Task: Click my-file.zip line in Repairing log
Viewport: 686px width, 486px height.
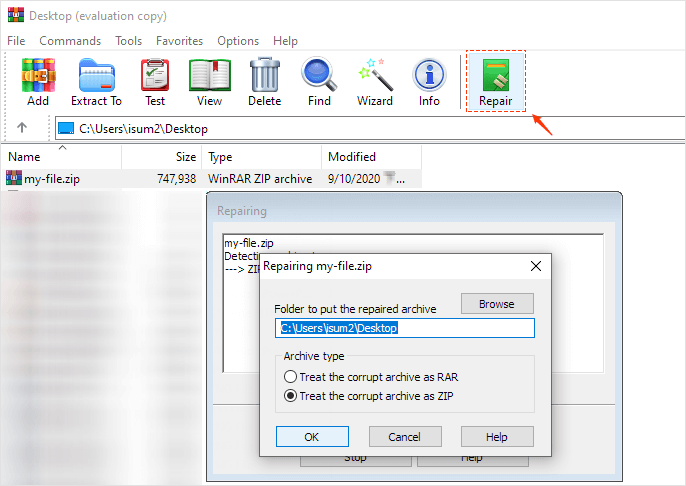Action: [249, 243]
